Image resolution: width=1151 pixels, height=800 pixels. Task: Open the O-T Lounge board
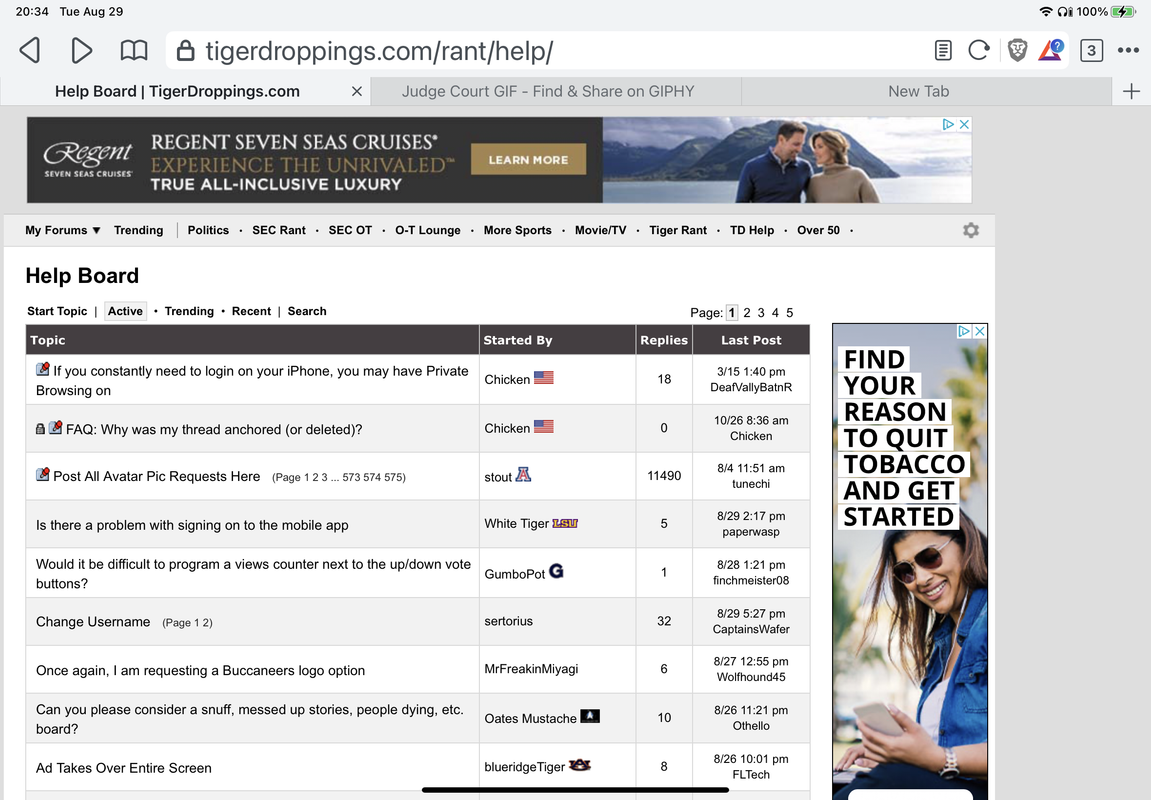[427, 230]
